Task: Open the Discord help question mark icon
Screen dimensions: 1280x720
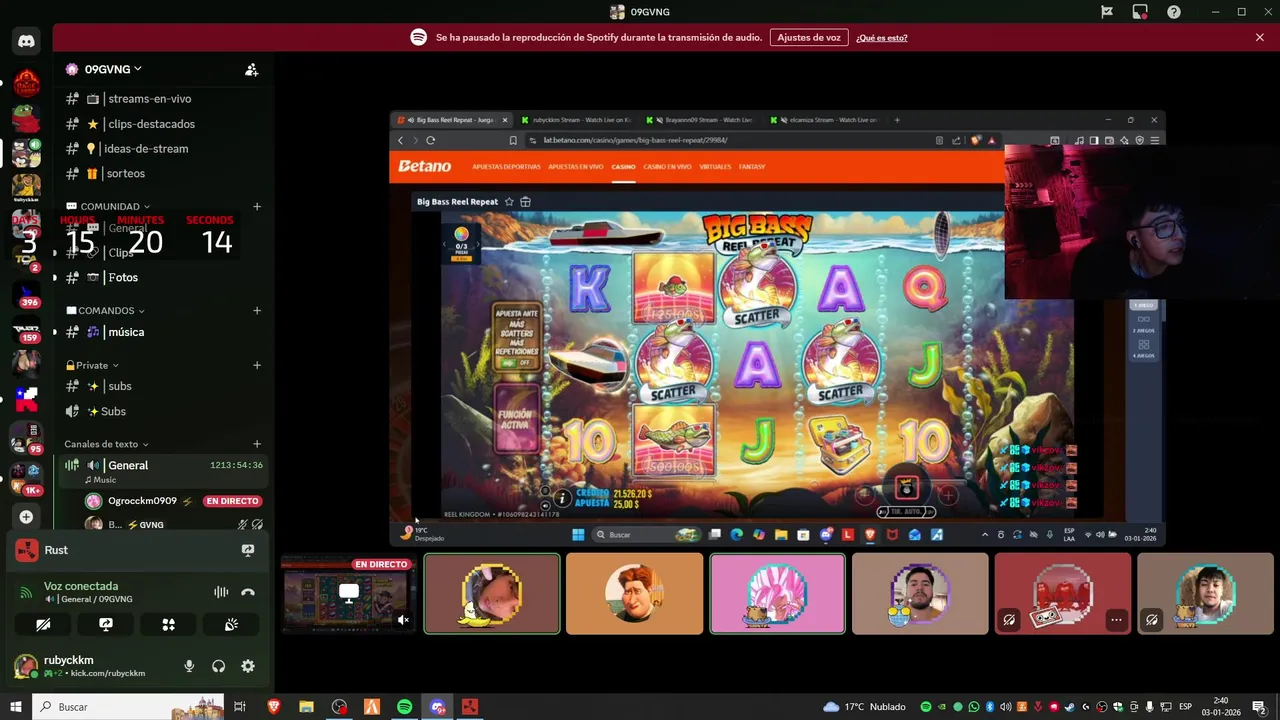Action: 1173,12
